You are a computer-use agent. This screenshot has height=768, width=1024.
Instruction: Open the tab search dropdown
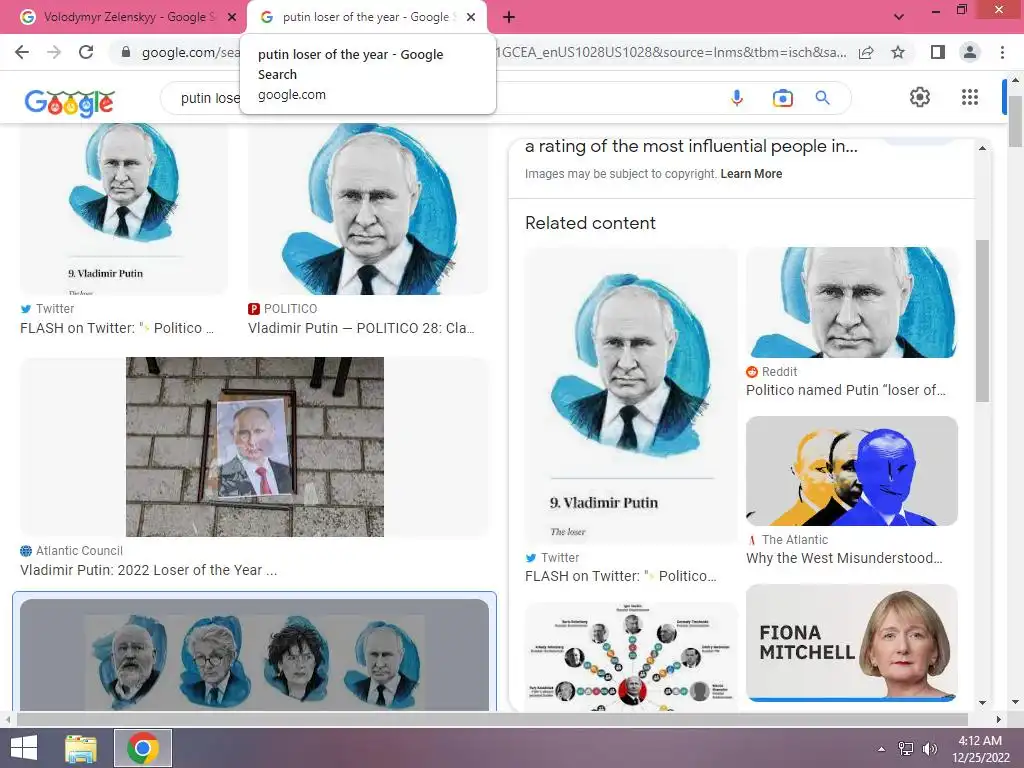pos(899,17)
